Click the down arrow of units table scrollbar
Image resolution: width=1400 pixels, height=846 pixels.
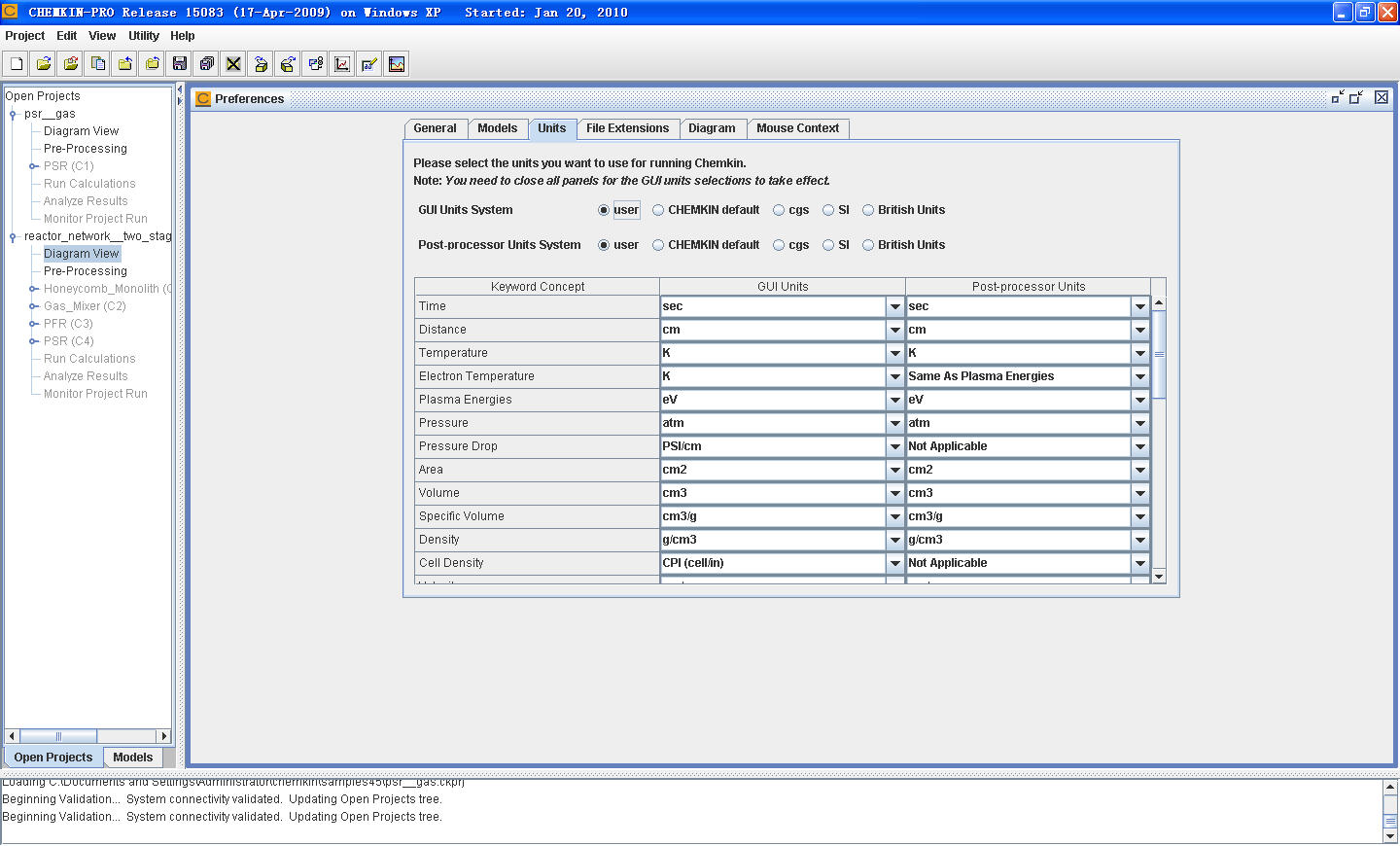pos(1159,577)
